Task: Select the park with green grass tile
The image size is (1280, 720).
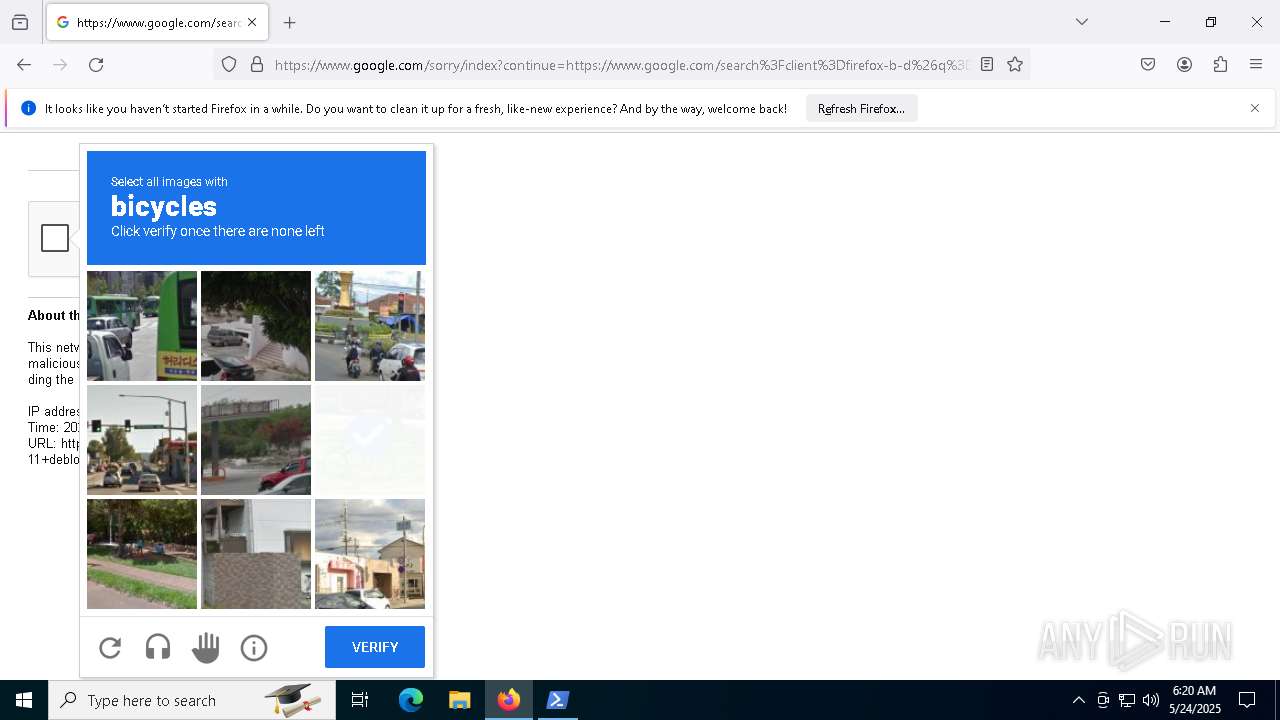Action: coord(142,554)
